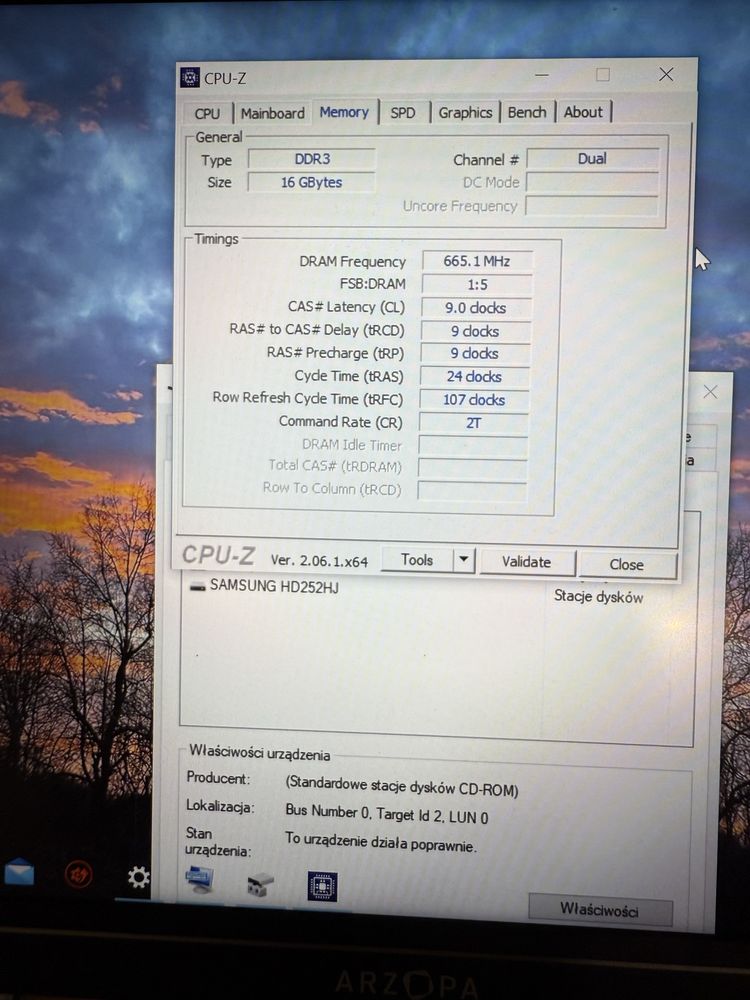Click the empty DRAM Idle Timer field

click(x=473, y=445)
